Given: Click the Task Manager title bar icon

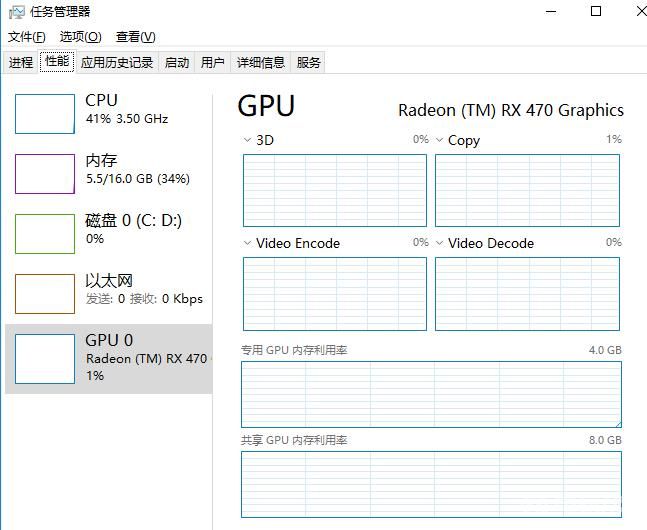Looking at the screenshot, I should tap(17, 12).
